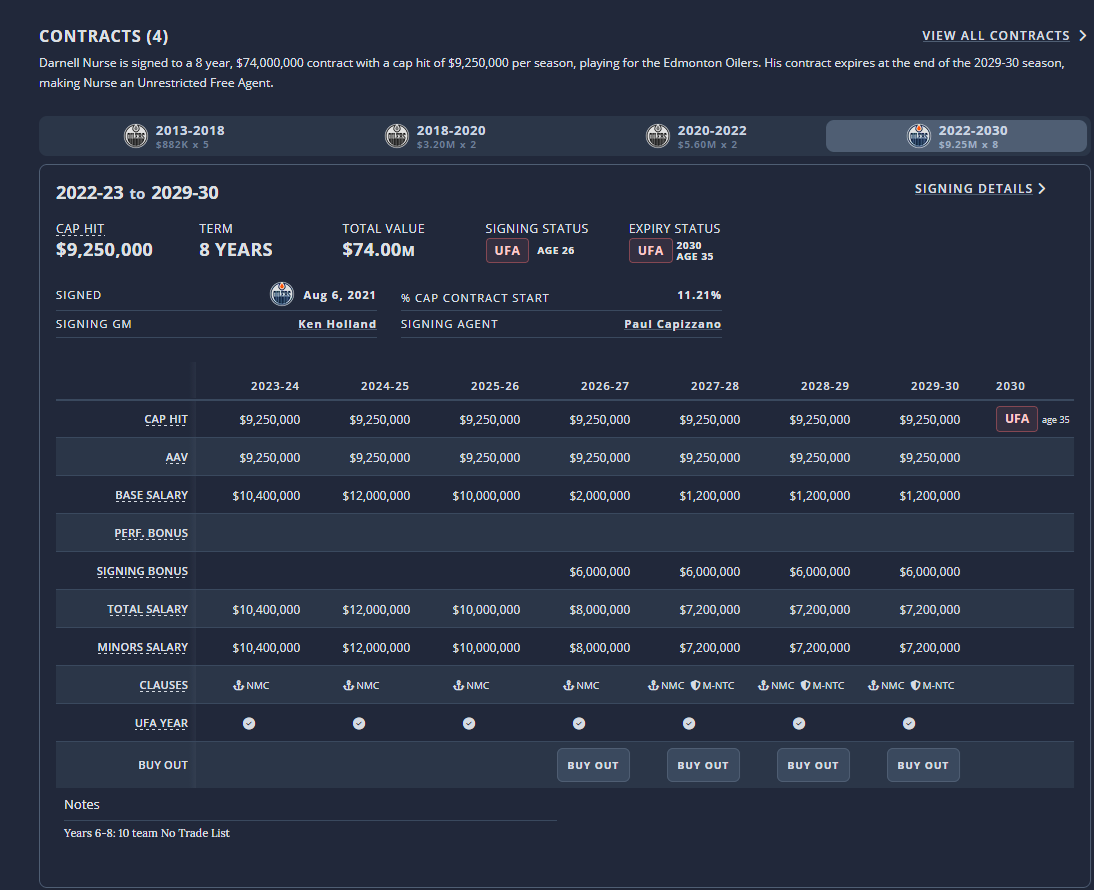Open the 2018-2020 contract tab
Image resolution: width=1094 pixels, height=890 pixels.
[x=434, y=136]
